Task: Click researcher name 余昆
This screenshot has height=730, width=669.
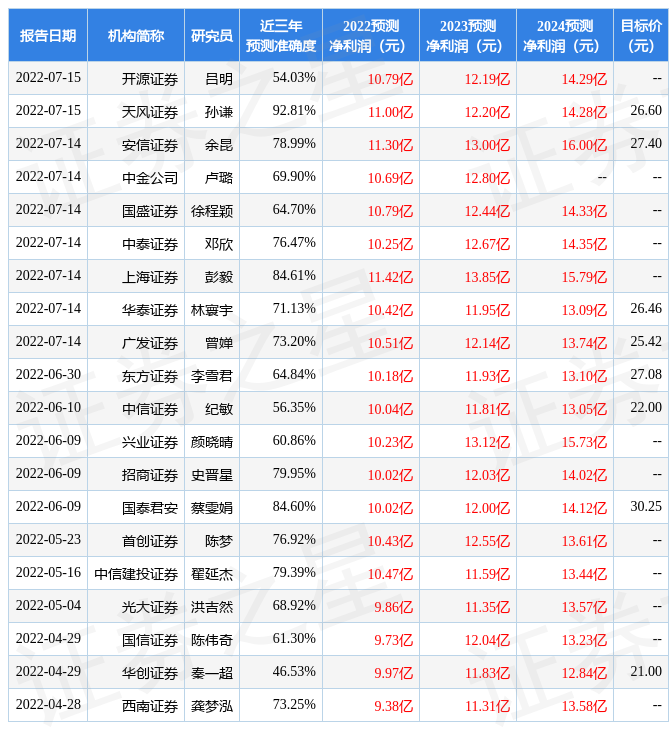Action: point(219,145)
